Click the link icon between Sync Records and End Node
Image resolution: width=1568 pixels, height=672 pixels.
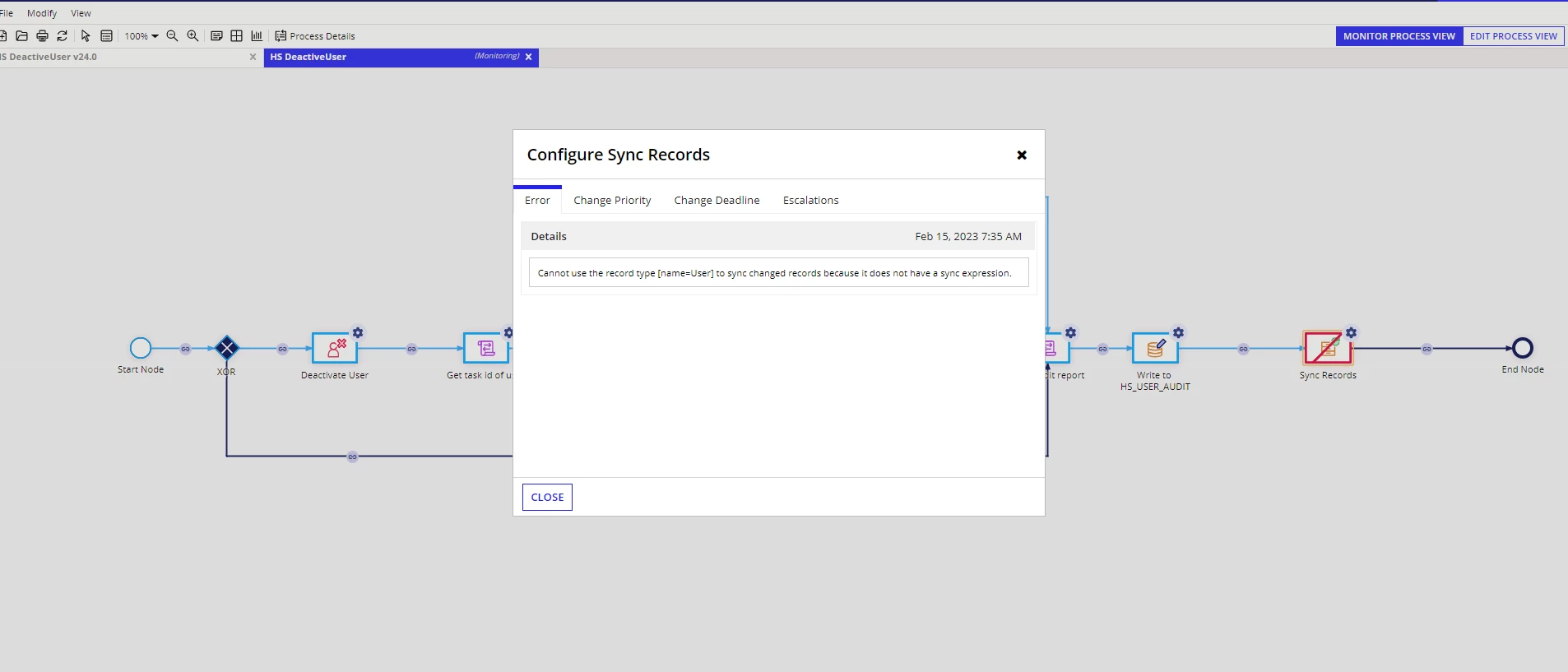(1427, 349)
